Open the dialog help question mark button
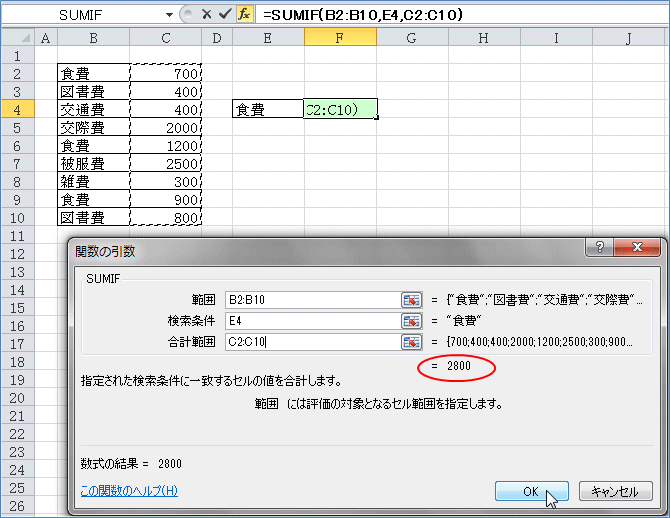The width and height of the screenshot is (670, 518). tap(599, 247)
